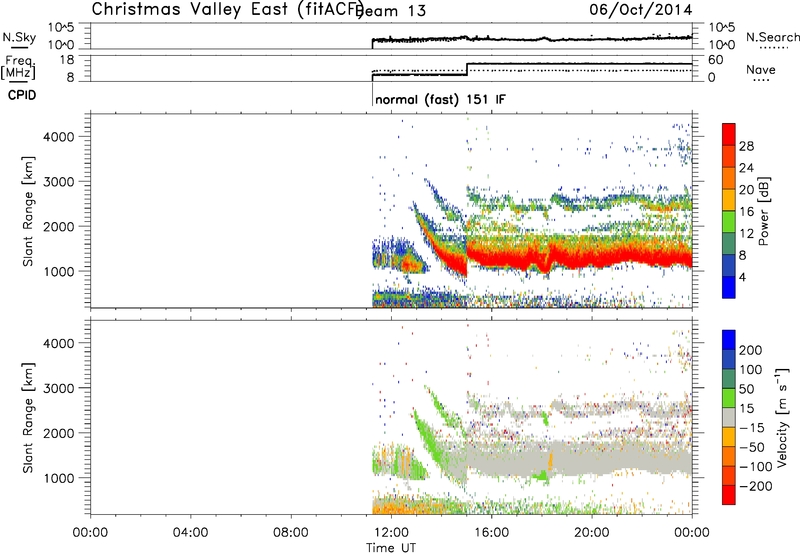Click the '28' power colorbar label
Image resolution: width=800 pixels, height=554 pixels.
tap(746, 146)
